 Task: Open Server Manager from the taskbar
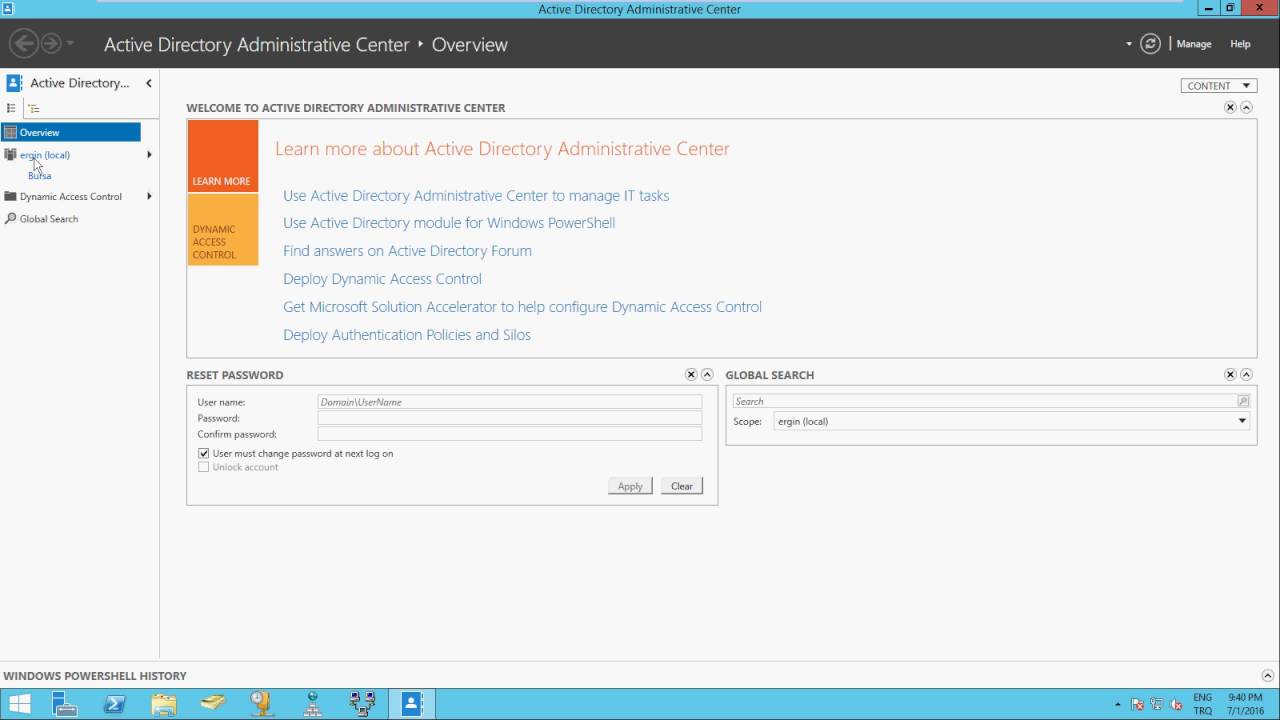tap(65, 704)
